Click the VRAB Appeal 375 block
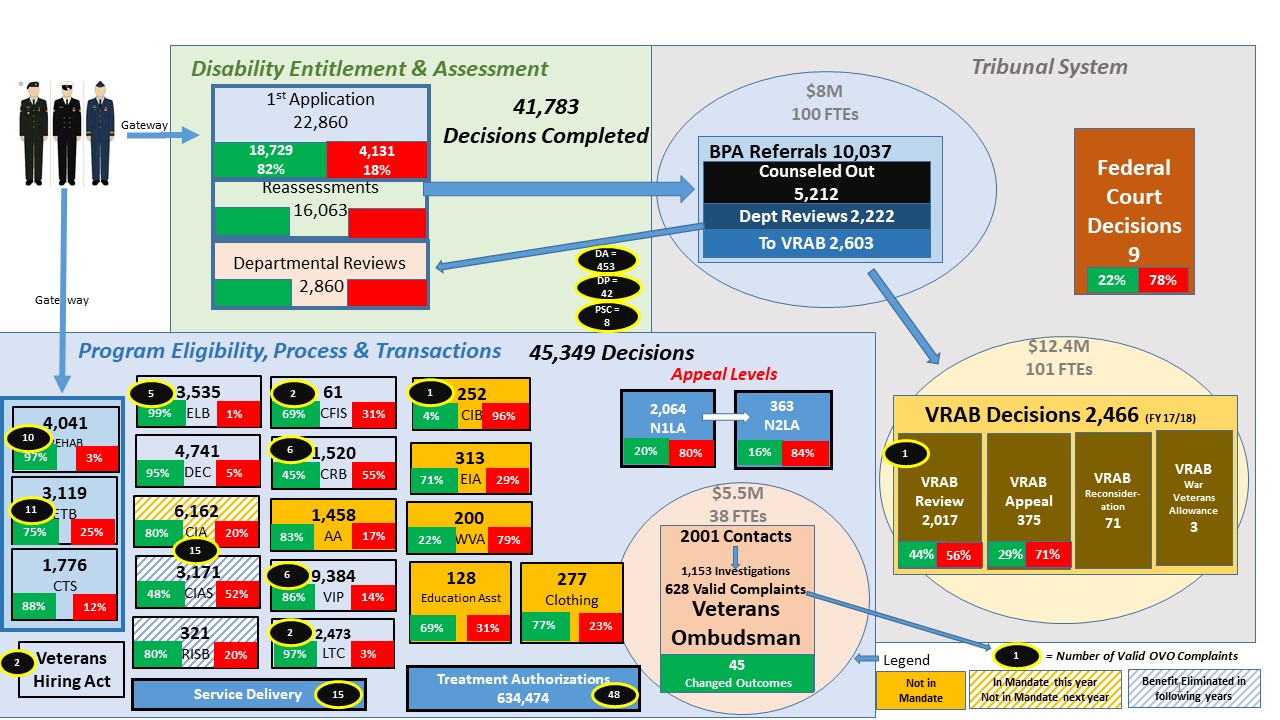Image resolution: width=1280 pixels, height=720 pixels. point(1028,500)
